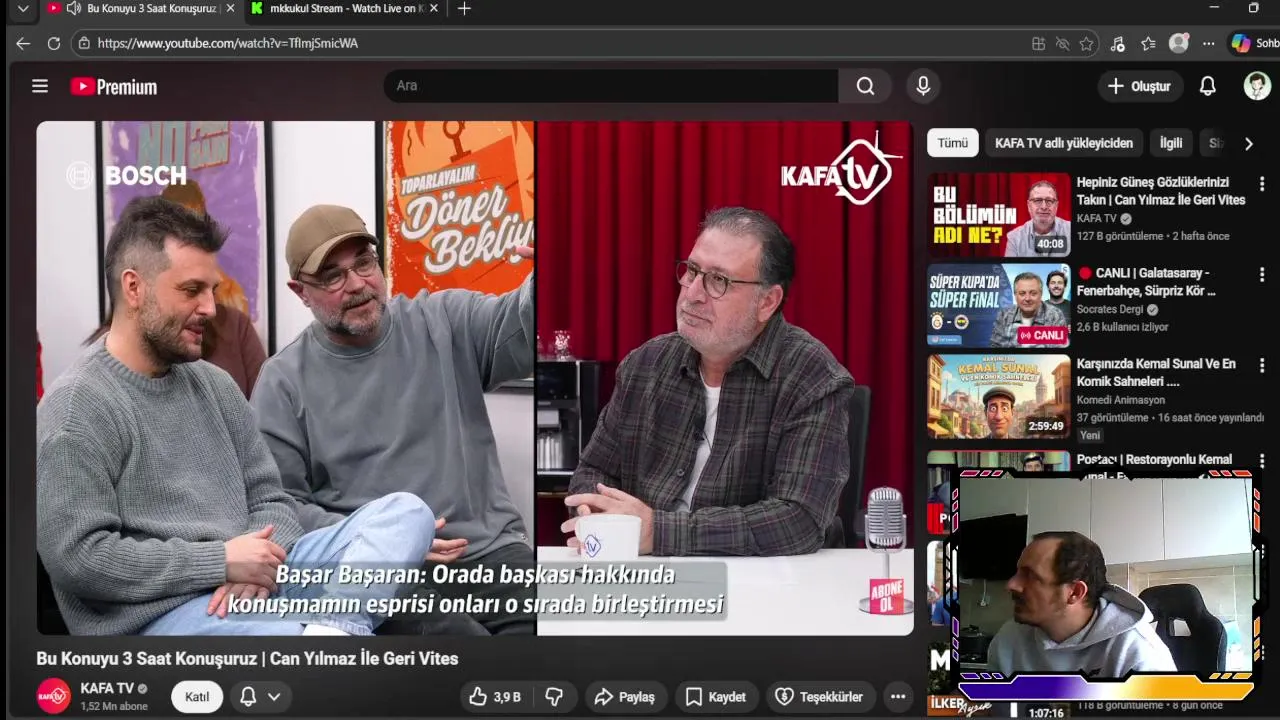Click ABONE OL overlay in video
Viewport: 1280px width, 720px height.
pos(886,596)
